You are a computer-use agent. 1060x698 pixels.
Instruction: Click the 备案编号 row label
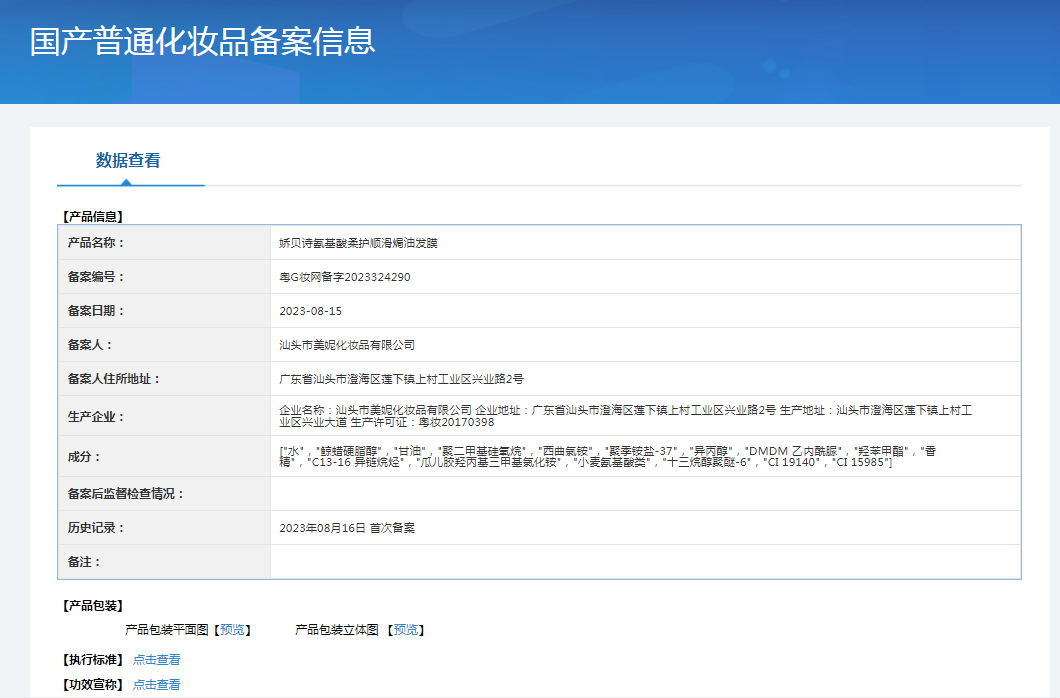pos(96,277)
